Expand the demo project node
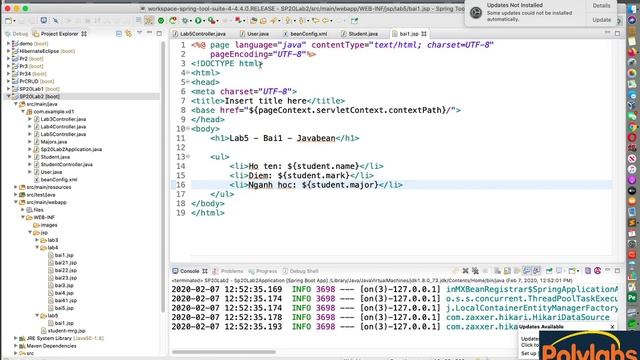This screenshot has height=360, width=640. point(8,43)
